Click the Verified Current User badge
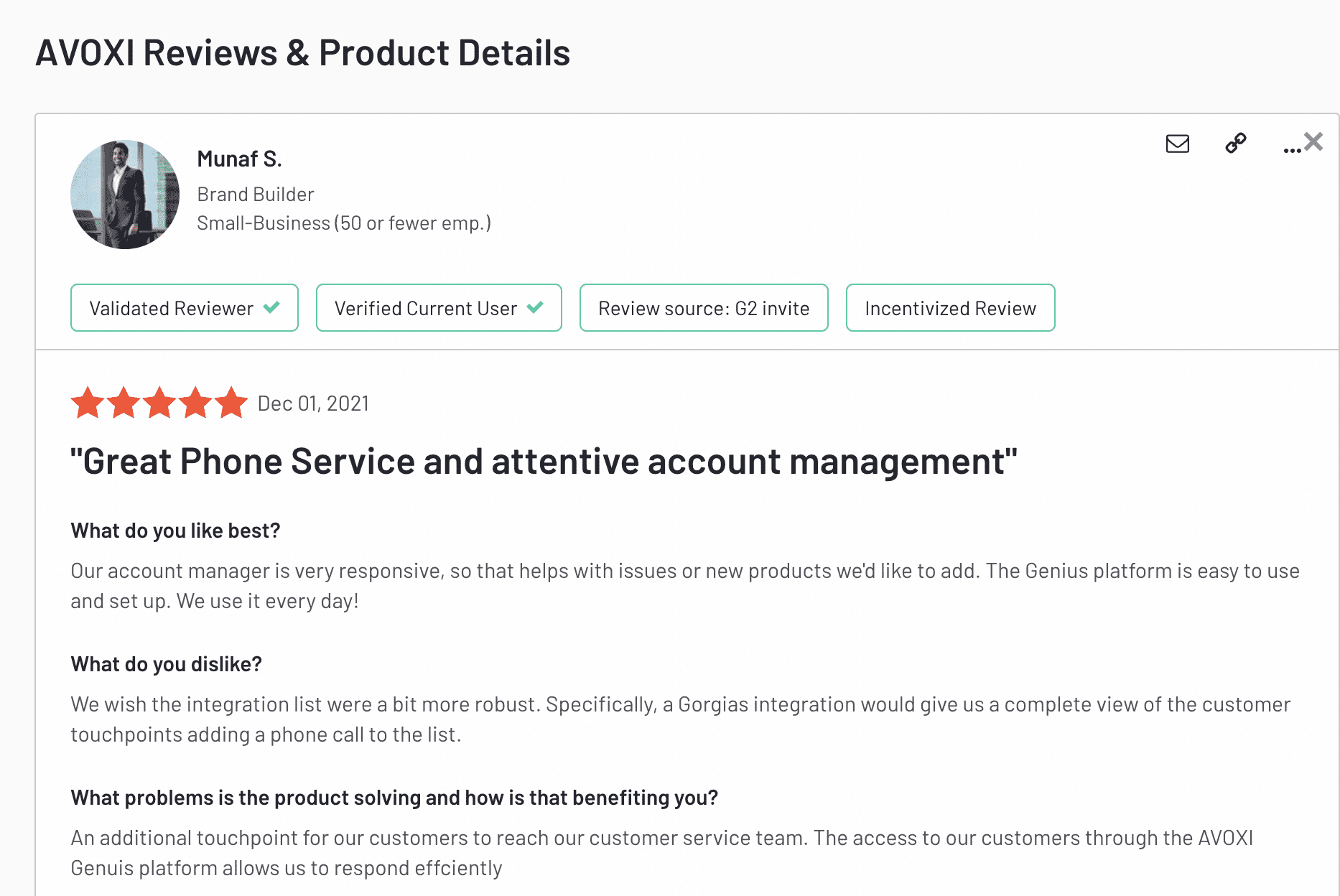 coord(439,308)
